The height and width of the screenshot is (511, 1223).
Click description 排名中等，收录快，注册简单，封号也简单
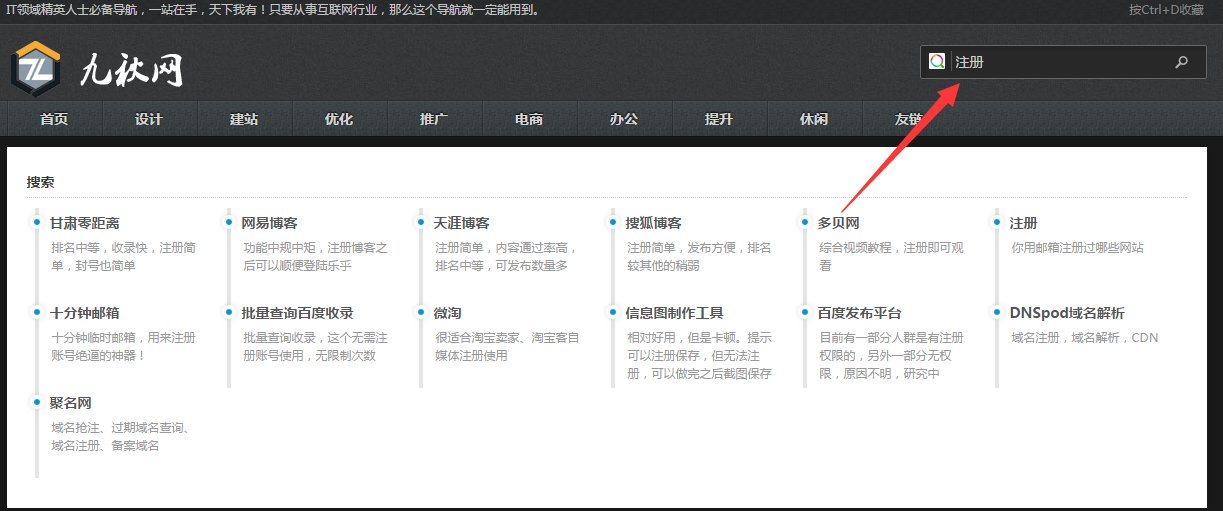124,256
